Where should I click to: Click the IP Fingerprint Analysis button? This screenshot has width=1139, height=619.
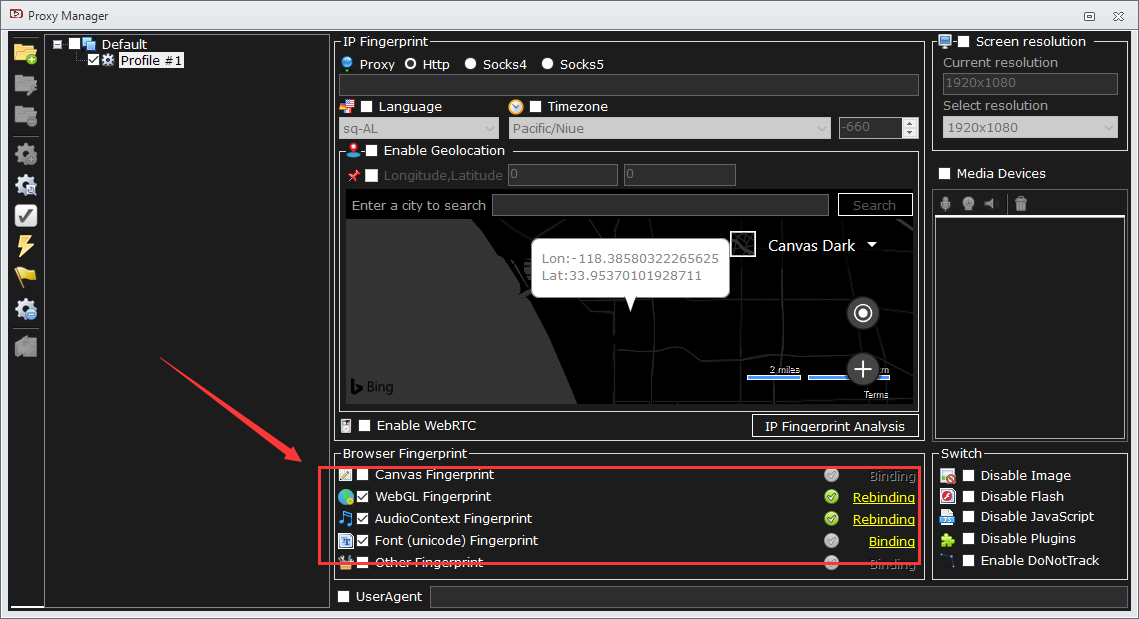834,426
